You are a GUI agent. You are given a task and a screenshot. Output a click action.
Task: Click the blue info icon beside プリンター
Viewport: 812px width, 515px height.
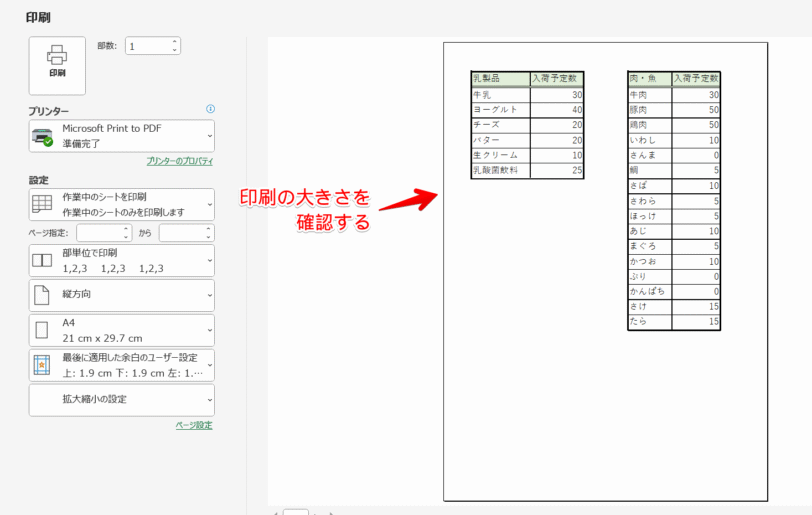210,109
